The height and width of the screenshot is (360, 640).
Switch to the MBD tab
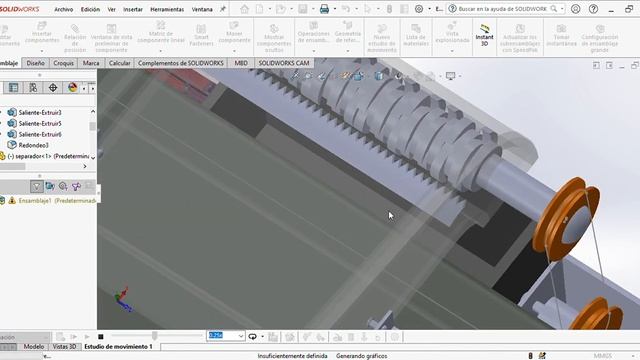pos(241,63)
